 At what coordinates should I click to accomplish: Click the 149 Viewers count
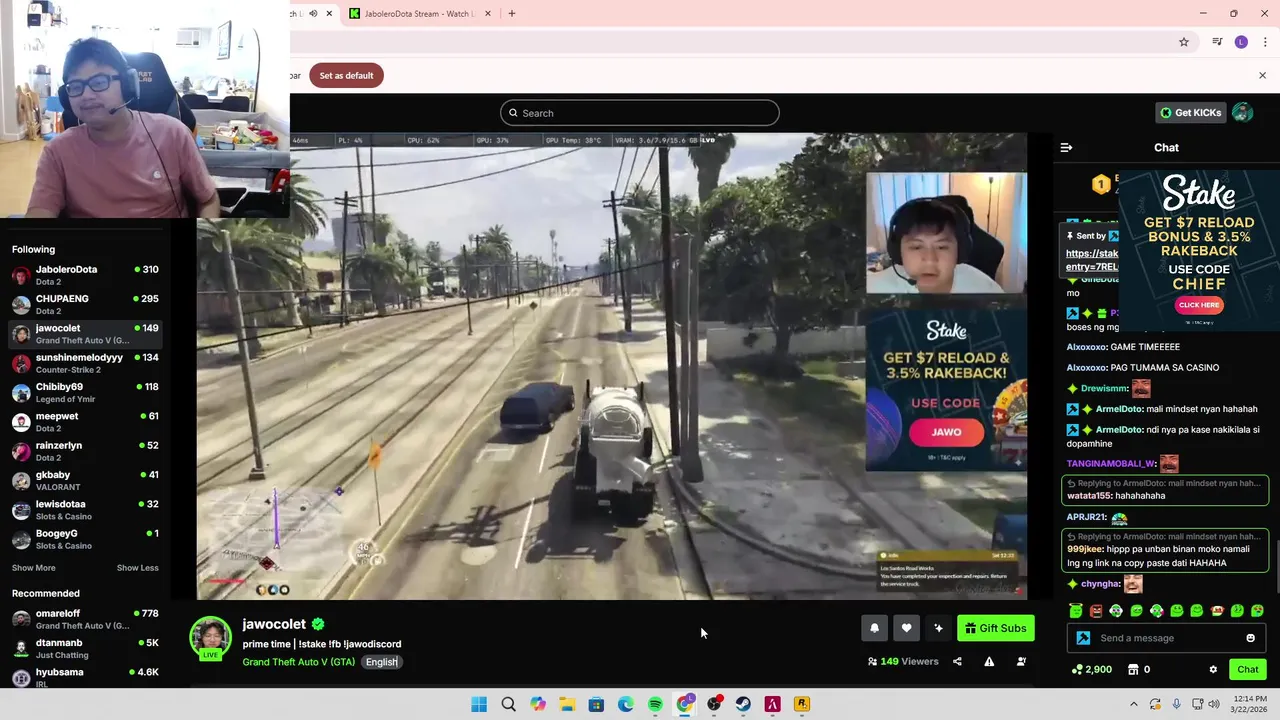click(x=903, y=661)
